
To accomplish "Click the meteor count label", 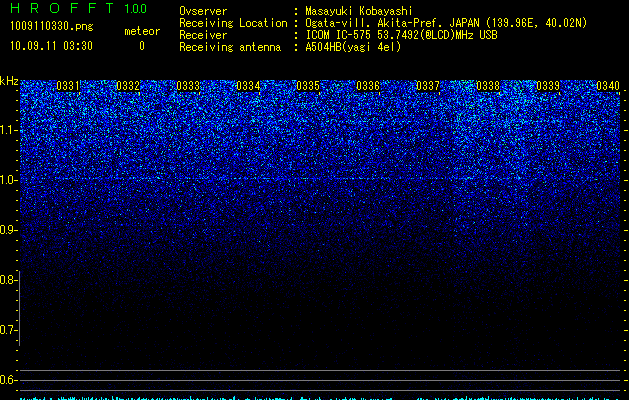I will [142, 31].
